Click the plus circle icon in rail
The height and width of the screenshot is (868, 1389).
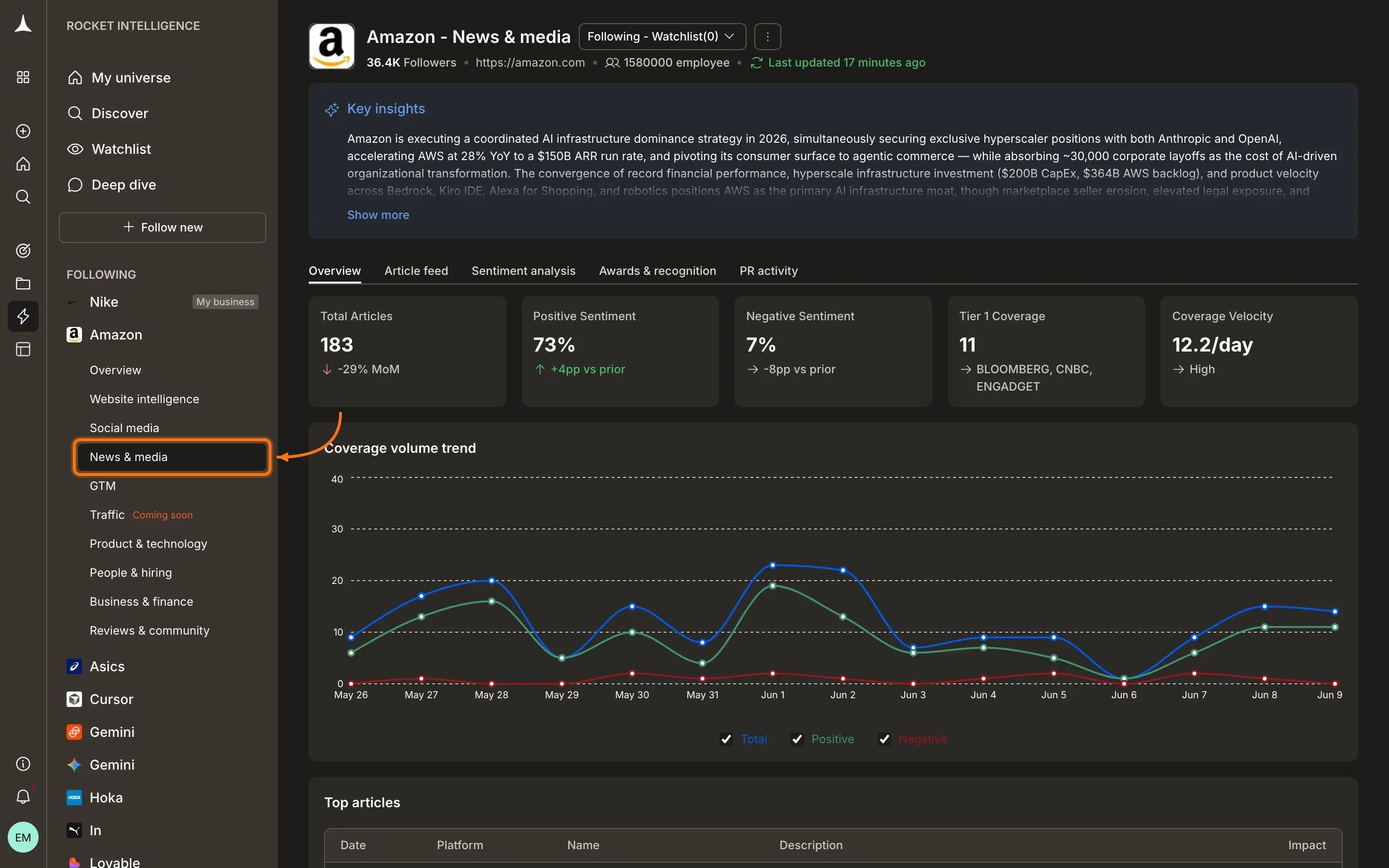tap(23, 131)
